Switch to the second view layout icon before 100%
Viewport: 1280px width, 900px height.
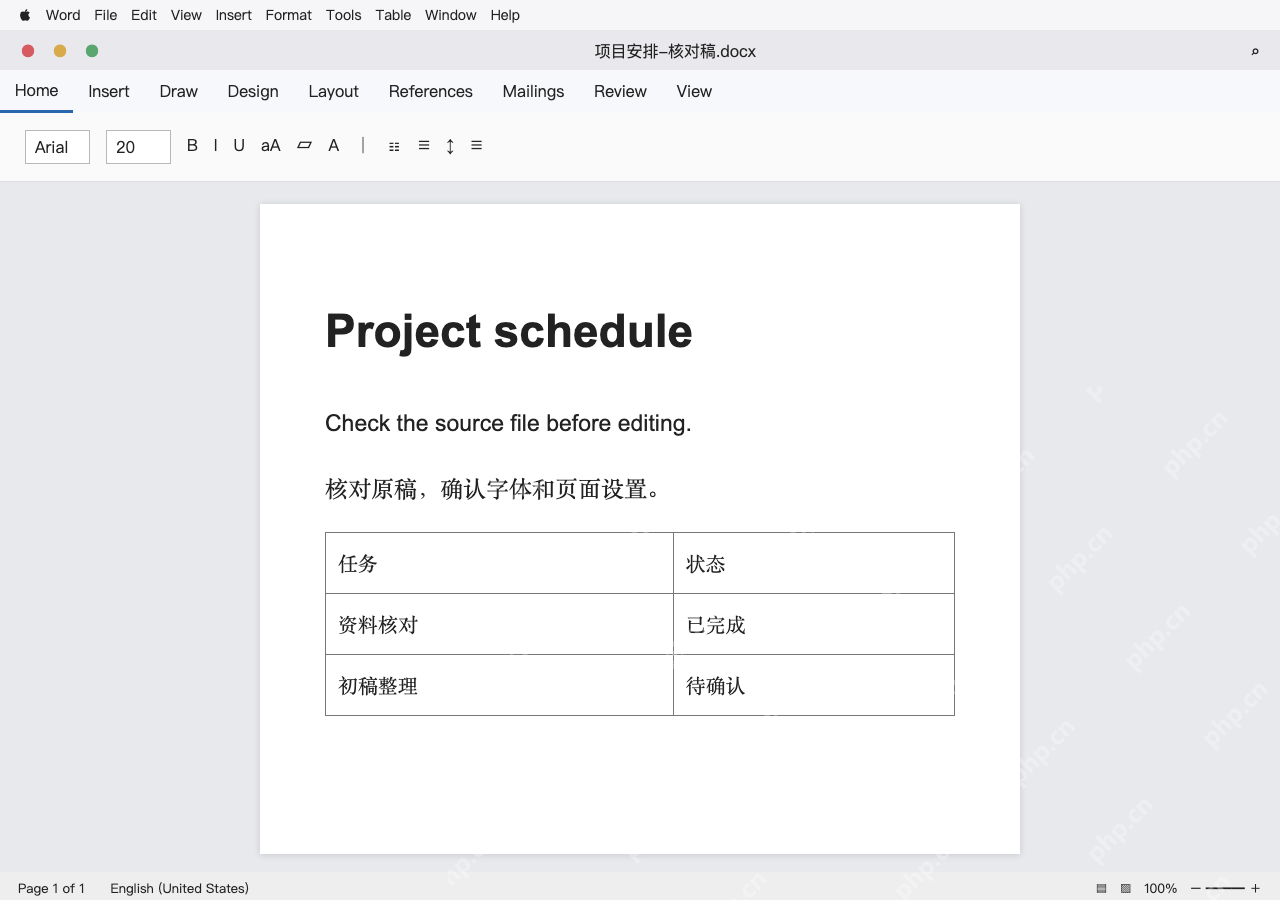(1125, 888)
